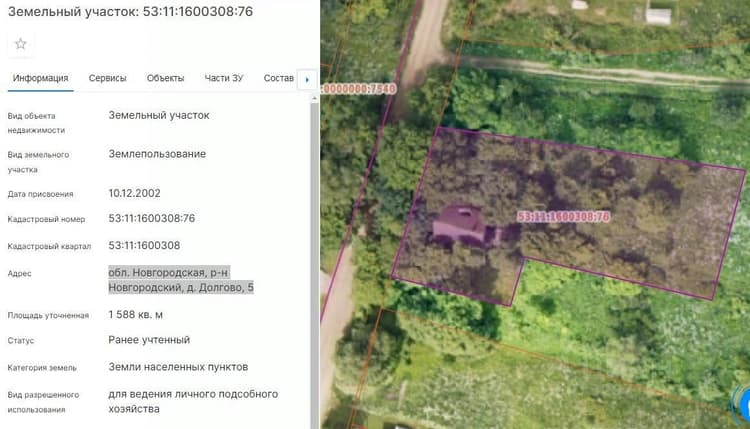Image resolution: width=750 pixels, height=429 pixels.
Task: Click panel title Земельный участок: 53:11:1600308:76
Action: pos(130,11)
